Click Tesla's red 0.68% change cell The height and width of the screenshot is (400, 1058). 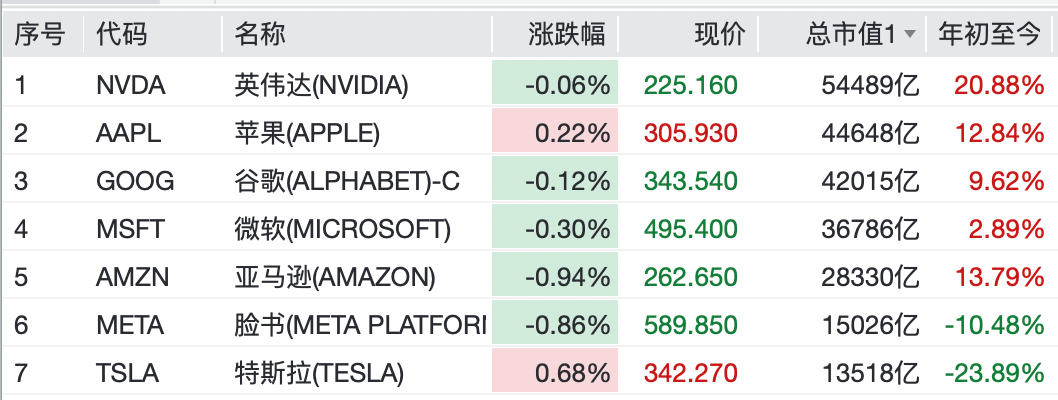555,370
